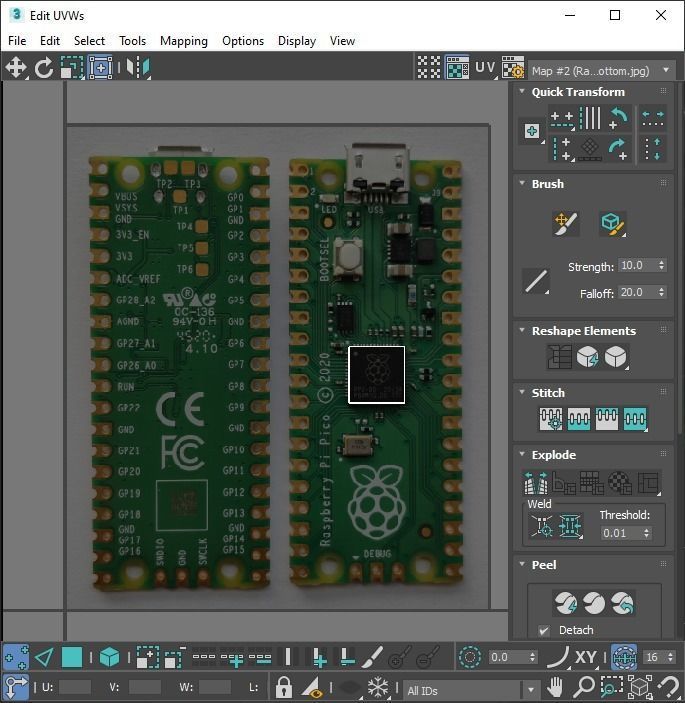Select the Relax brush icon
Viewport: 685px width, 703px height.
[x=612, y=223]
